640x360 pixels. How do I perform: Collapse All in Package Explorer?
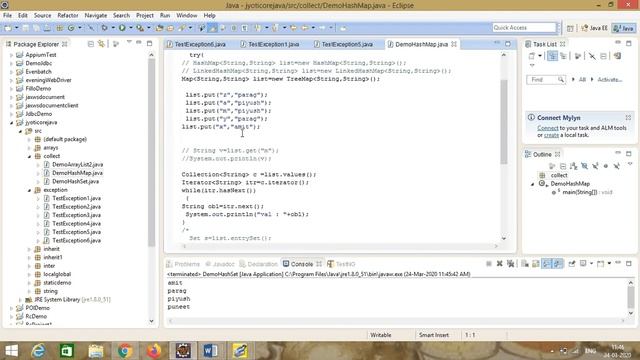pyautogui.click(x=91, y=44)
